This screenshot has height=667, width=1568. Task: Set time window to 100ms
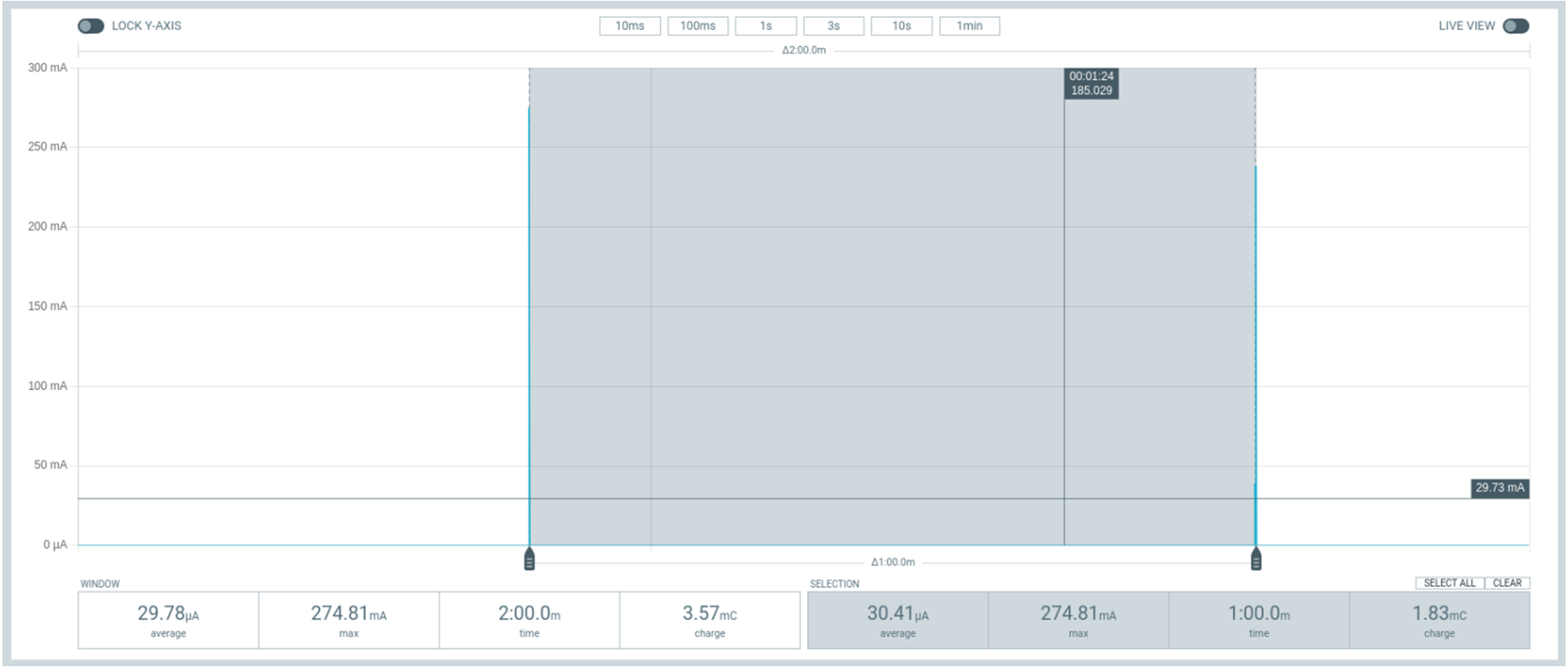[x=698, y=26]
